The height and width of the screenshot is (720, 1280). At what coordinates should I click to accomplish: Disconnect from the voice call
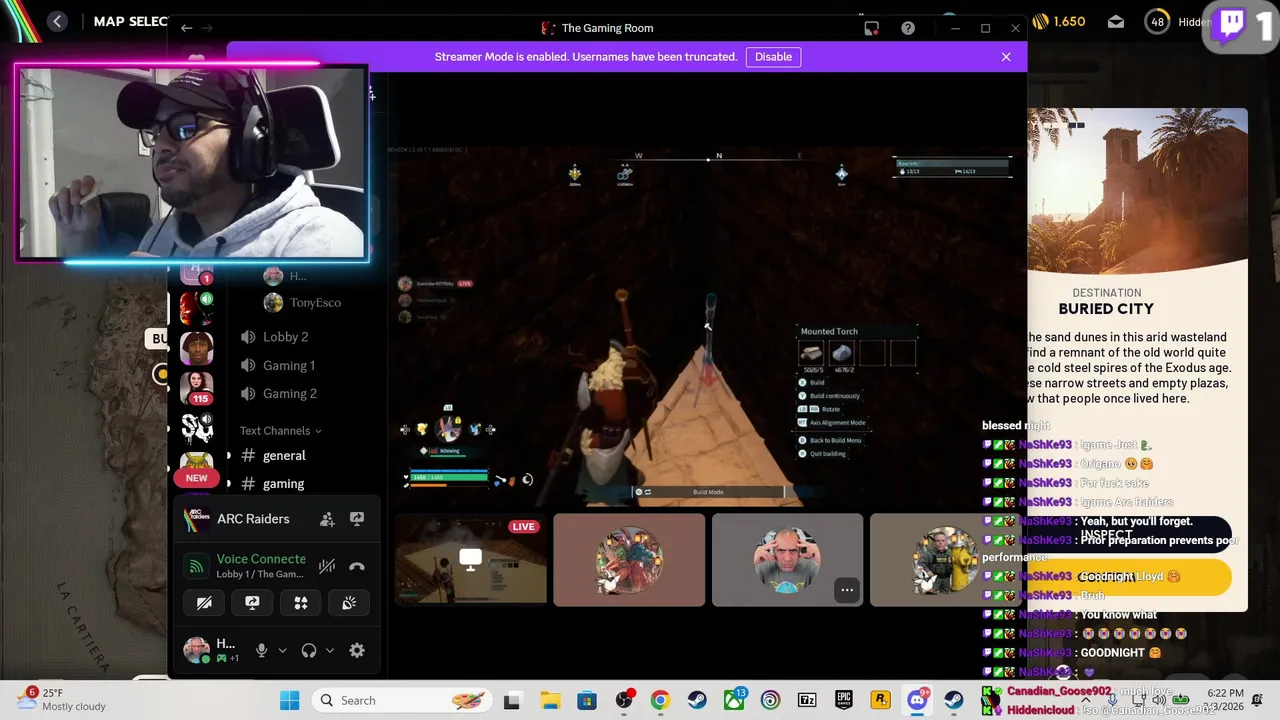click(x=357, y=566)
